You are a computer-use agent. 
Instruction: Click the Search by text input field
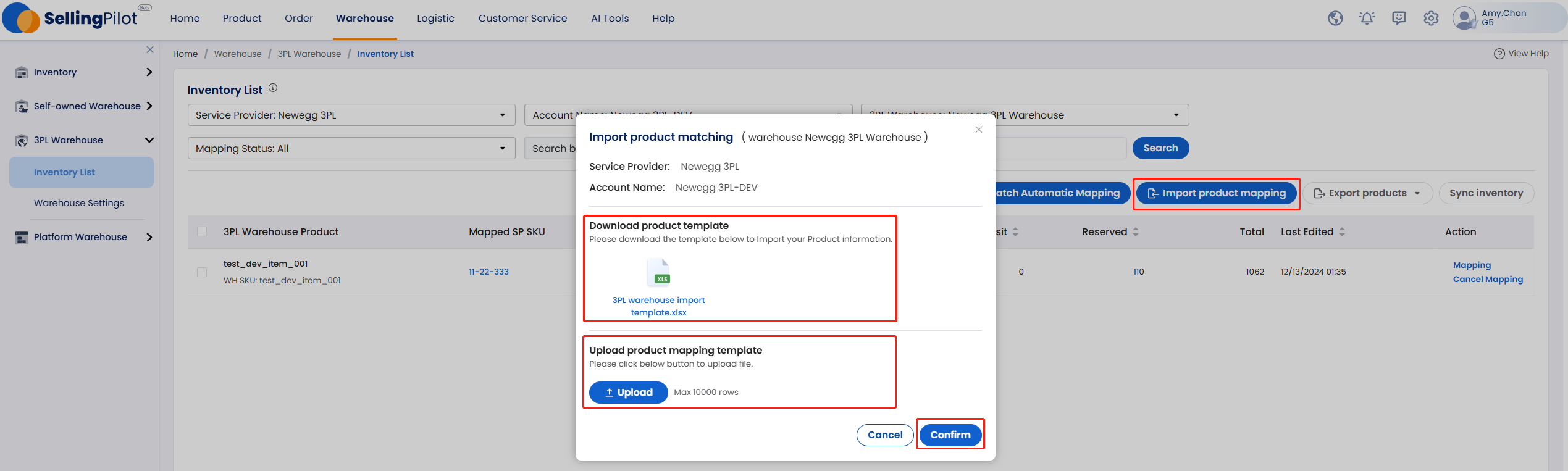(x=1060, y=148)
